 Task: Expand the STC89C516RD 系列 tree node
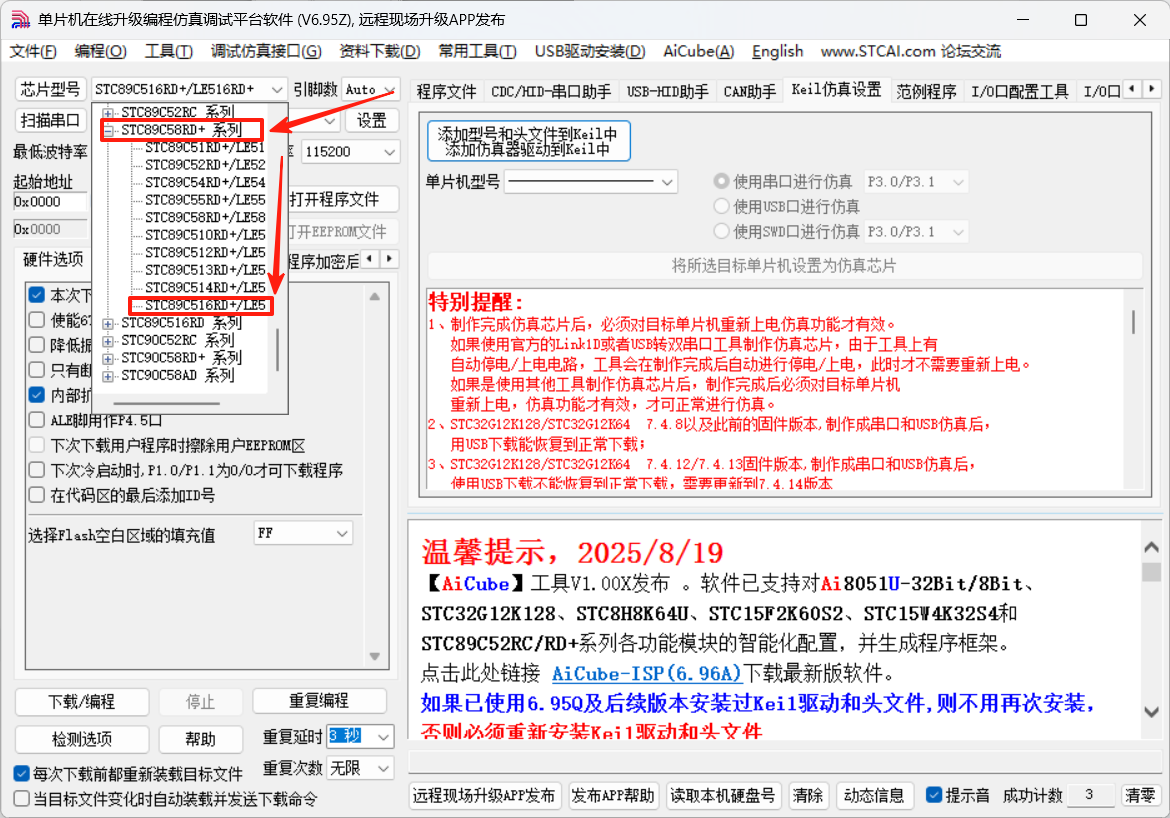click(109, 323)
